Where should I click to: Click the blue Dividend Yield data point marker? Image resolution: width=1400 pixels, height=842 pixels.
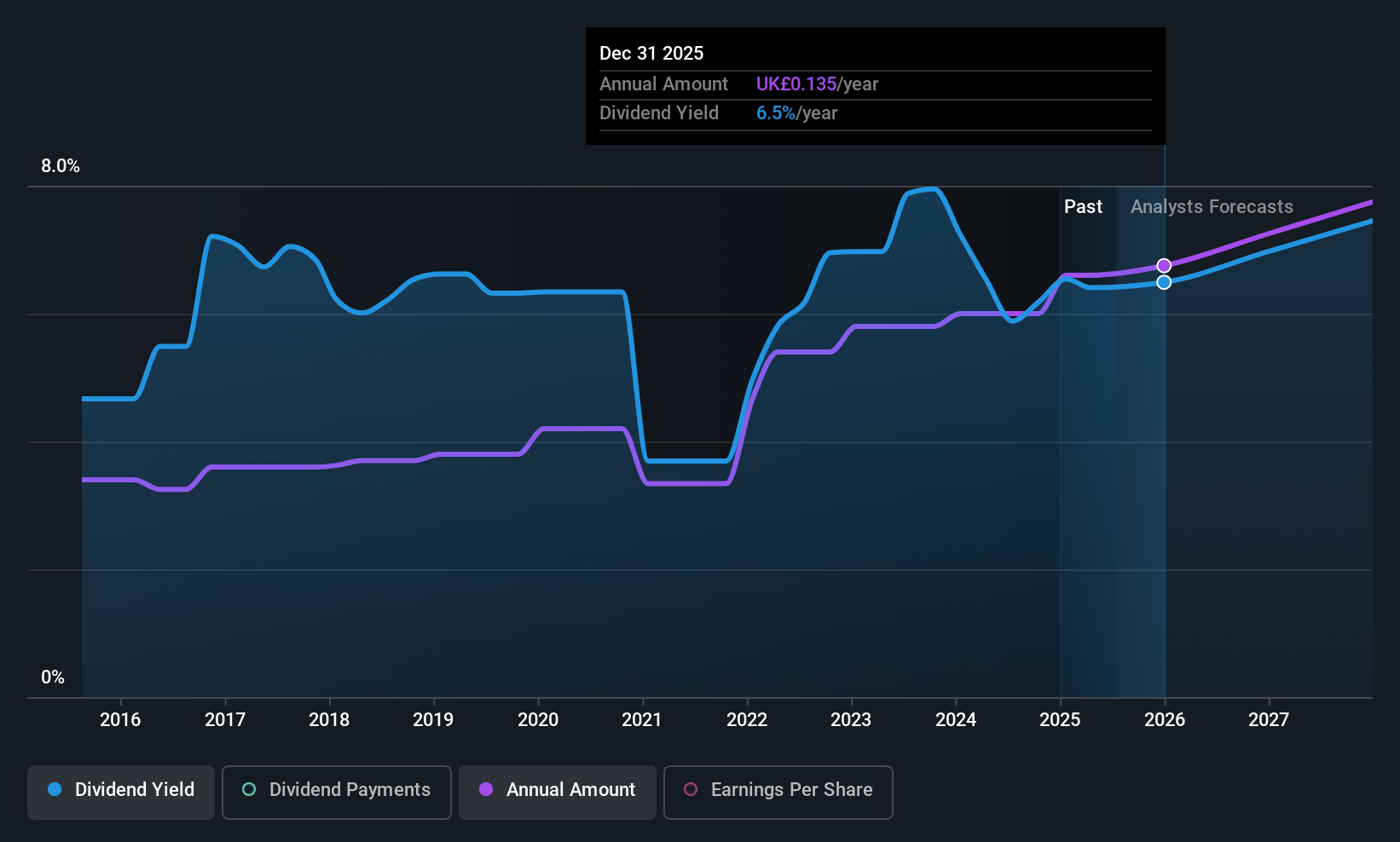click(1164, 282)
